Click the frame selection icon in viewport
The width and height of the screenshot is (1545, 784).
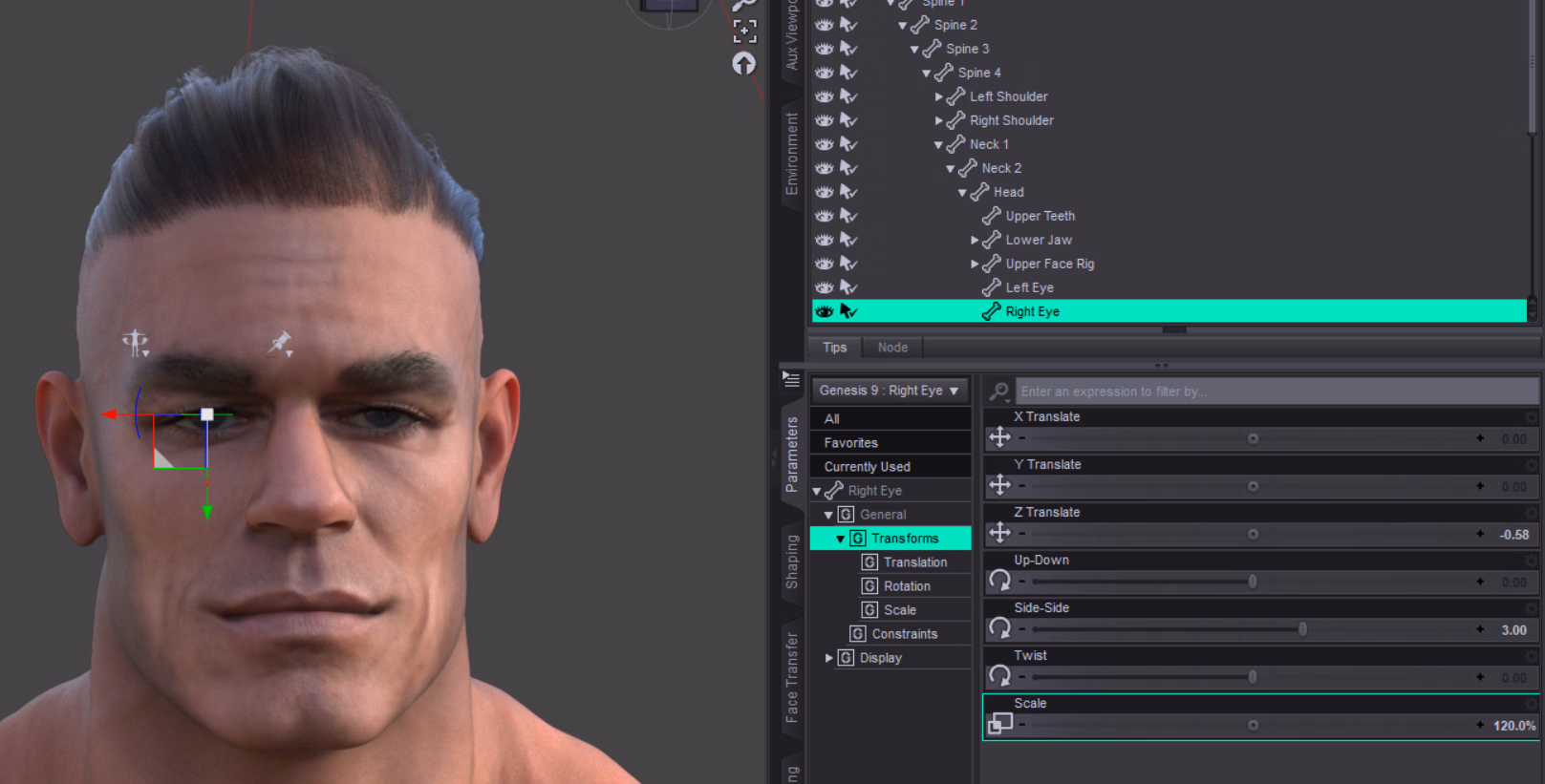pos(744,32)
